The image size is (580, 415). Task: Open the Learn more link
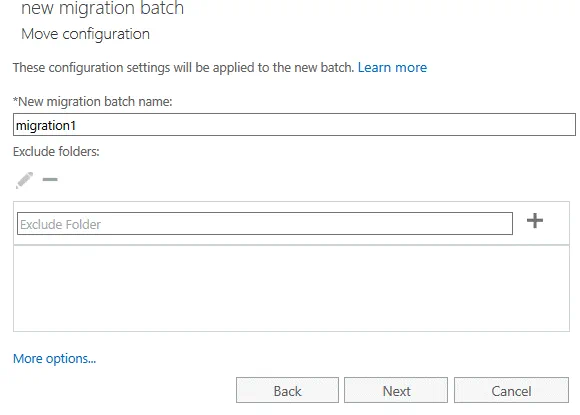[392, 68]
